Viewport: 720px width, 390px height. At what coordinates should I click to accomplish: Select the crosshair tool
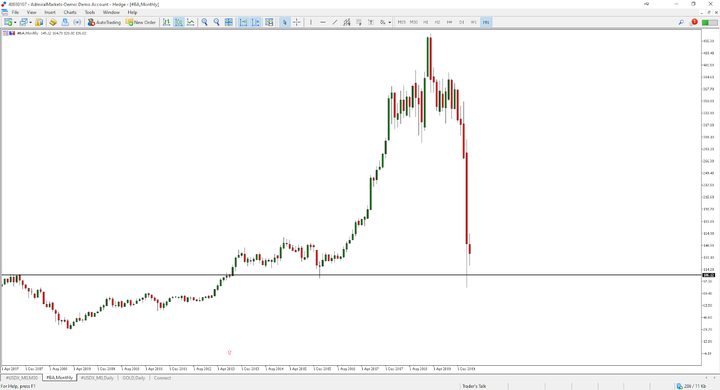[297, 22]
